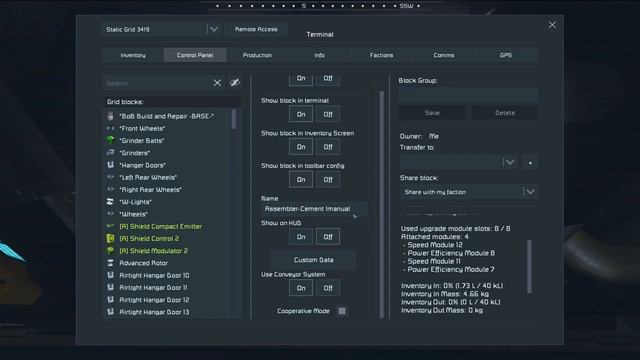This screenshot has width=640, height=360.
Task: Click the Airtight Hangar Door 13 icon
Action: [x=110, y=312]
